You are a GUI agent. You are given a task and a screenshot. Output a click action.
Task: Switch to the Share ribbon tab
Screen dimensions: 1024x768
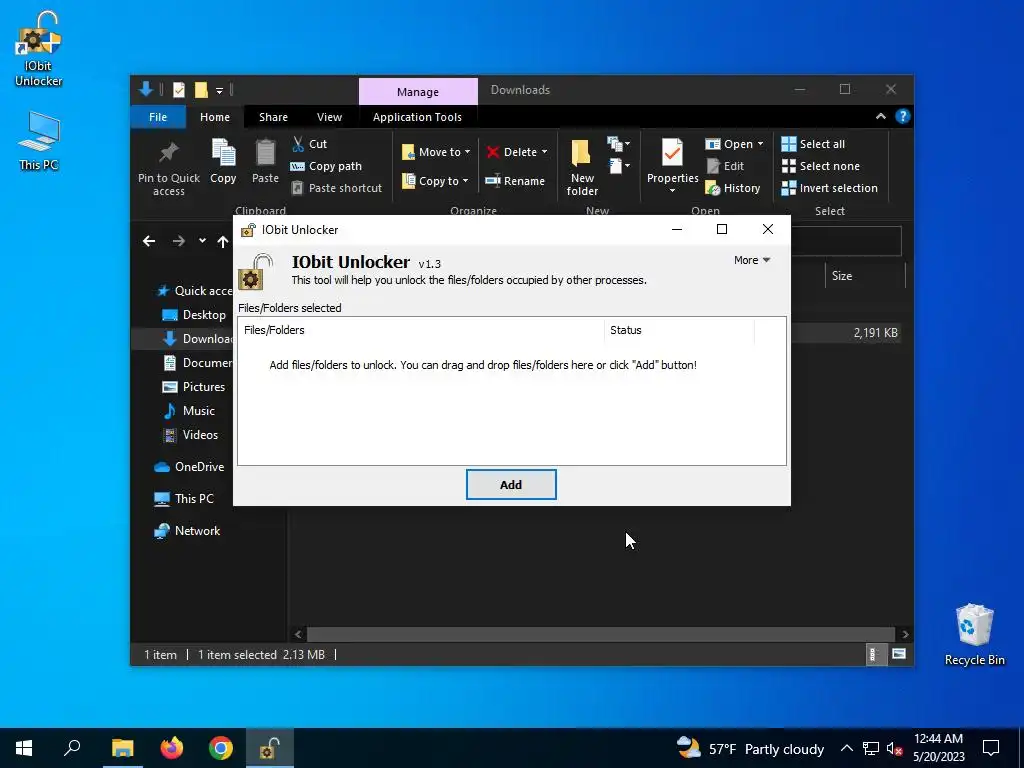click(273, 117)
